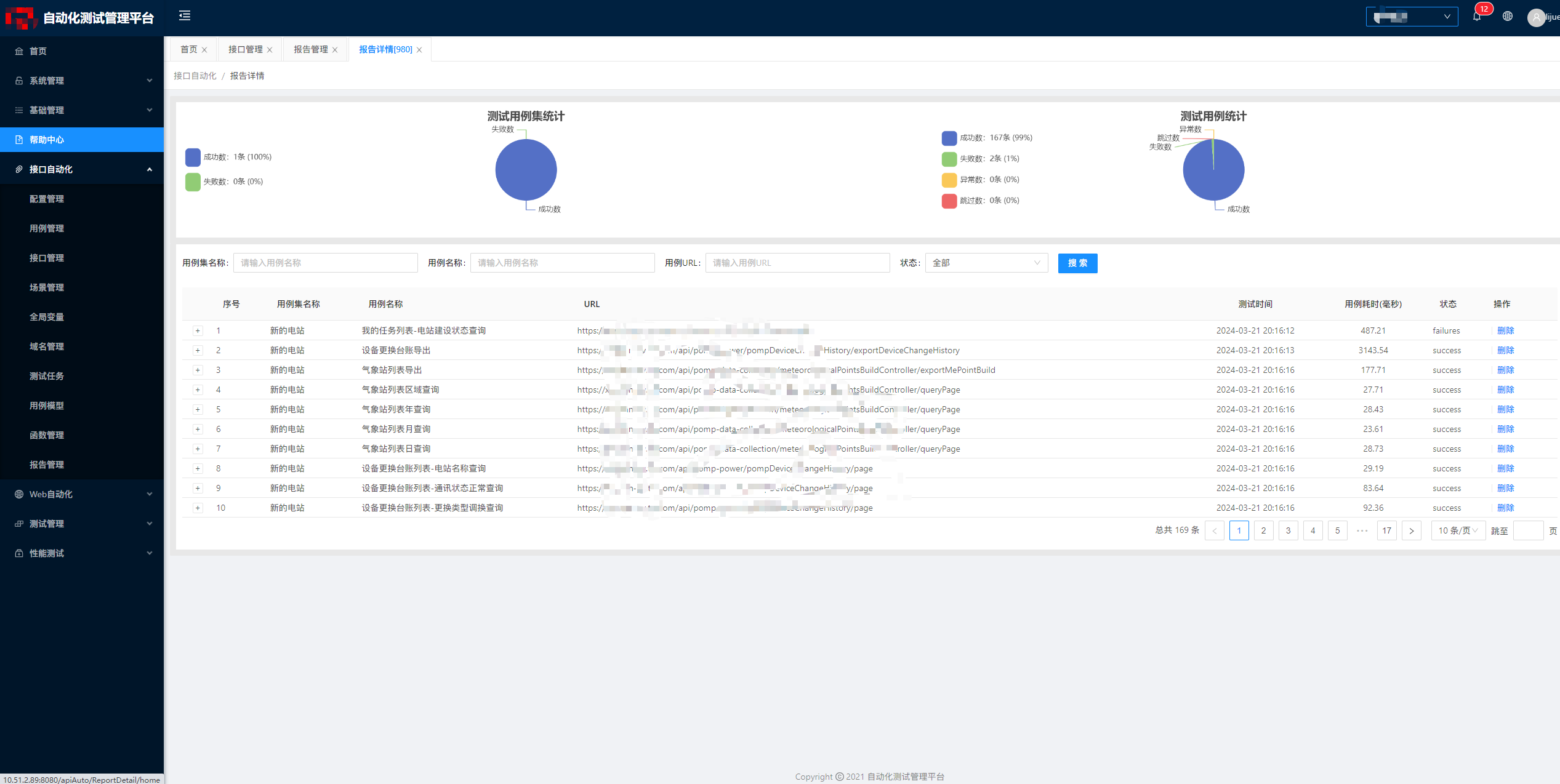Go to page 17
This screenshot has width=1560, height=784.
click(1386, 530)
